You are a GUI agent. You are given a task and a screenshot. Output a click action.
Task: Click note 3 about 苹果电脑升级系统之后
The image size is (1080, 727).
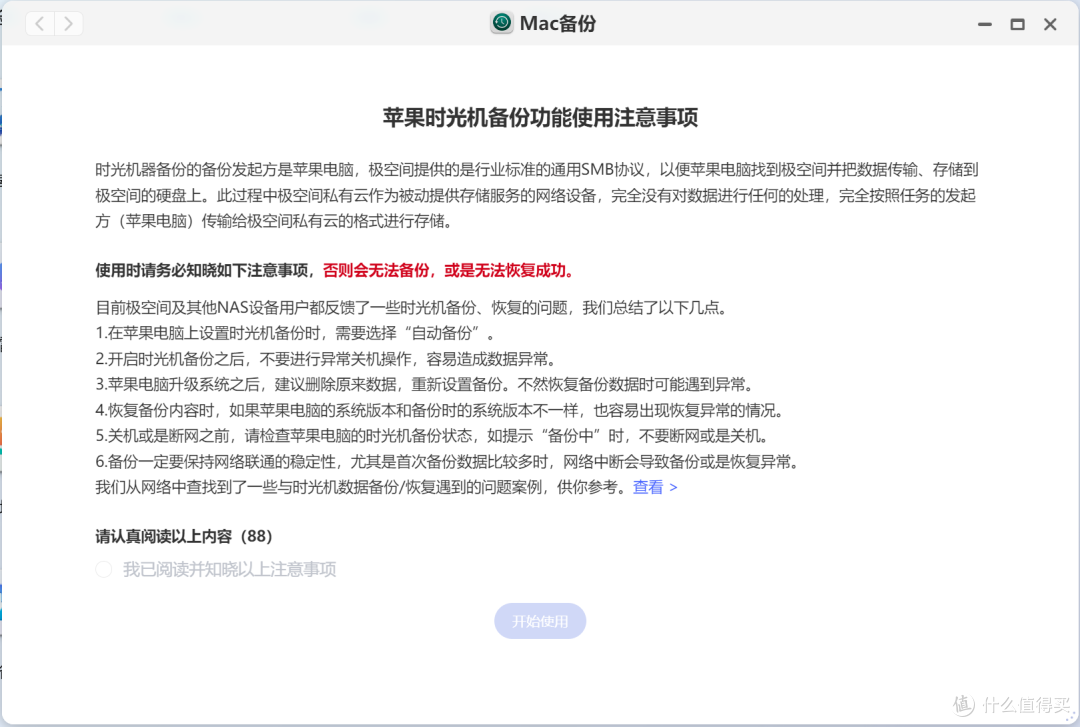tap(425, 385)
